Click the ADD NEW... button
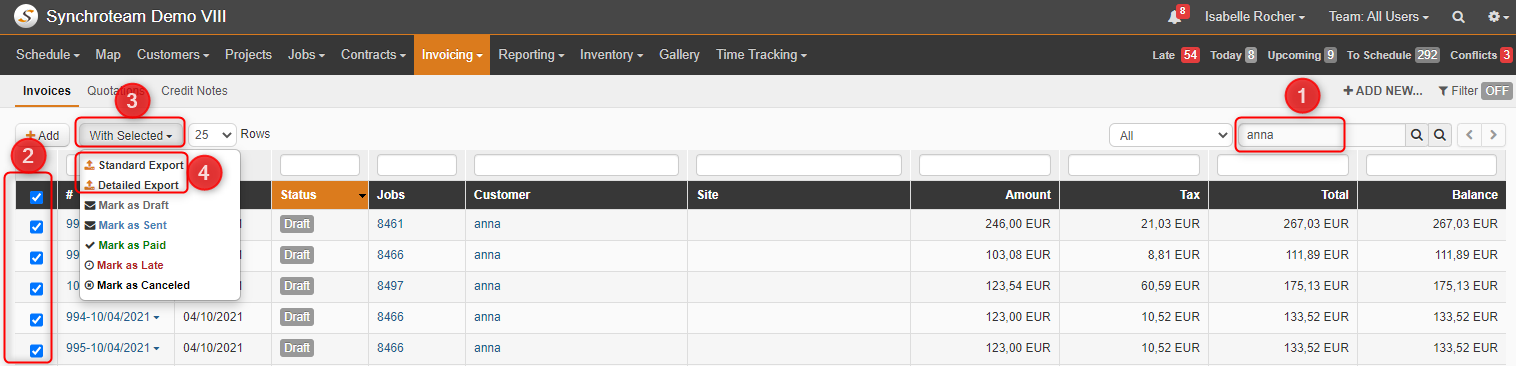 point(1383,91)
